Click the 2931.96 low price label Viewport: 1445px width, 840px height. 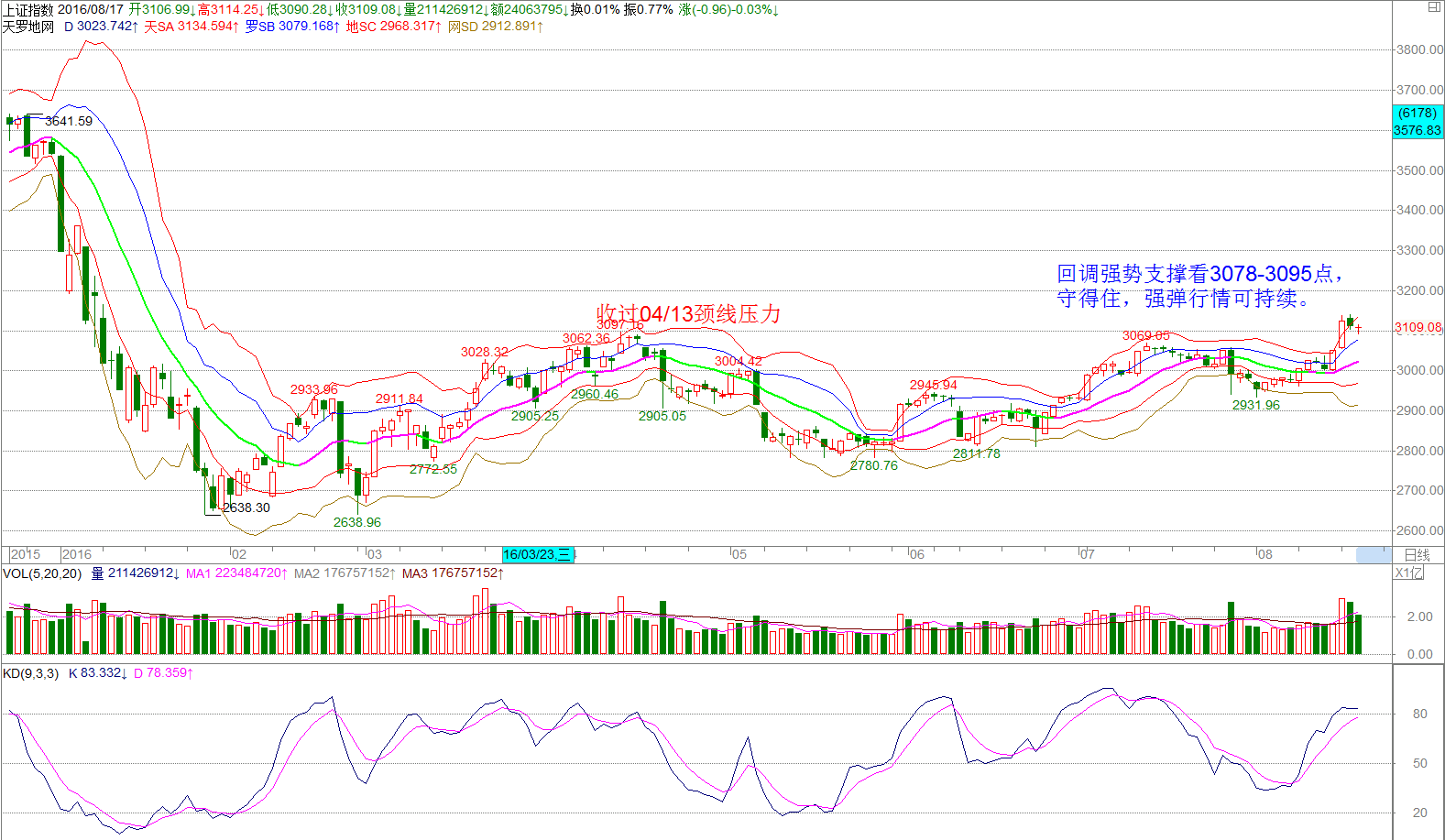(1256, 405)
